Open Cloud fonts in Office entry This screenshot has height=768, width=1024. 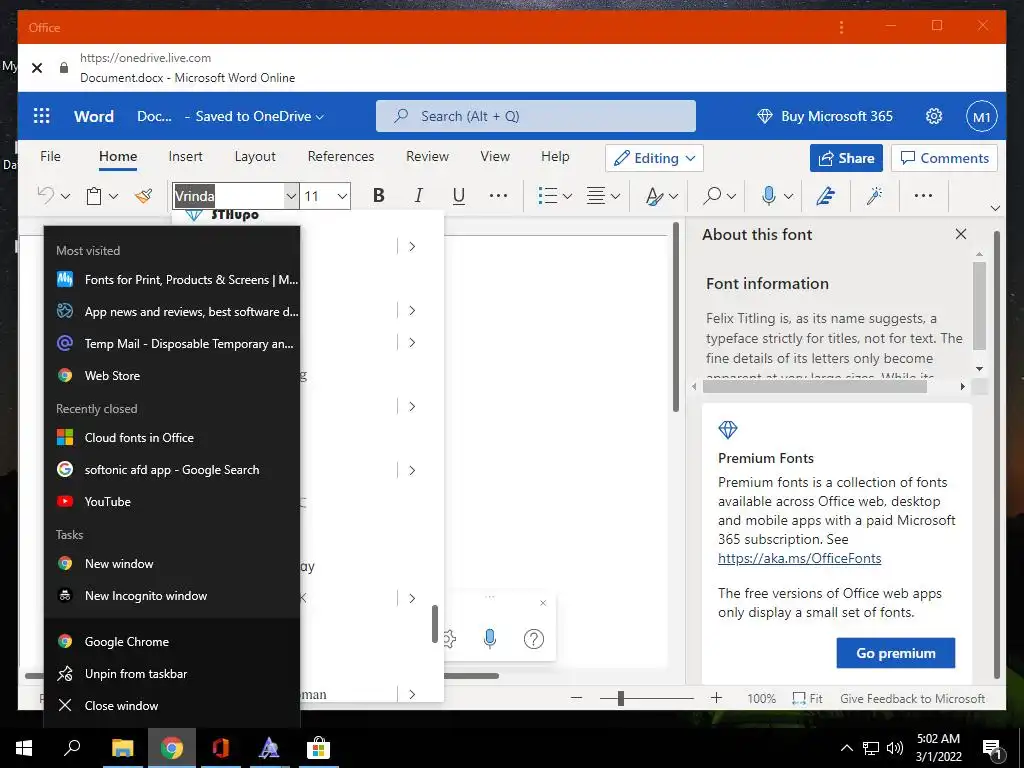click(x=172, y=438)
